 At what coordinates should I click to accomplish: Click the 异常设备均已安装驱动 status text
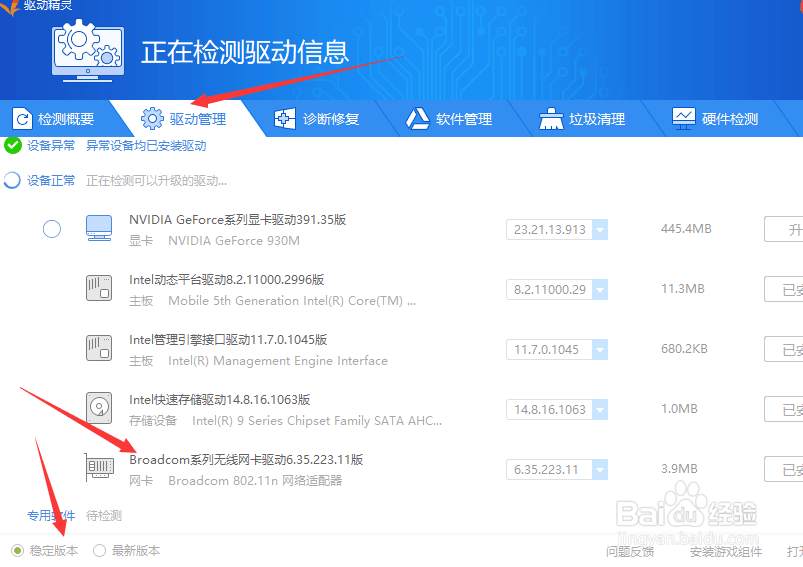coord(146,145)
